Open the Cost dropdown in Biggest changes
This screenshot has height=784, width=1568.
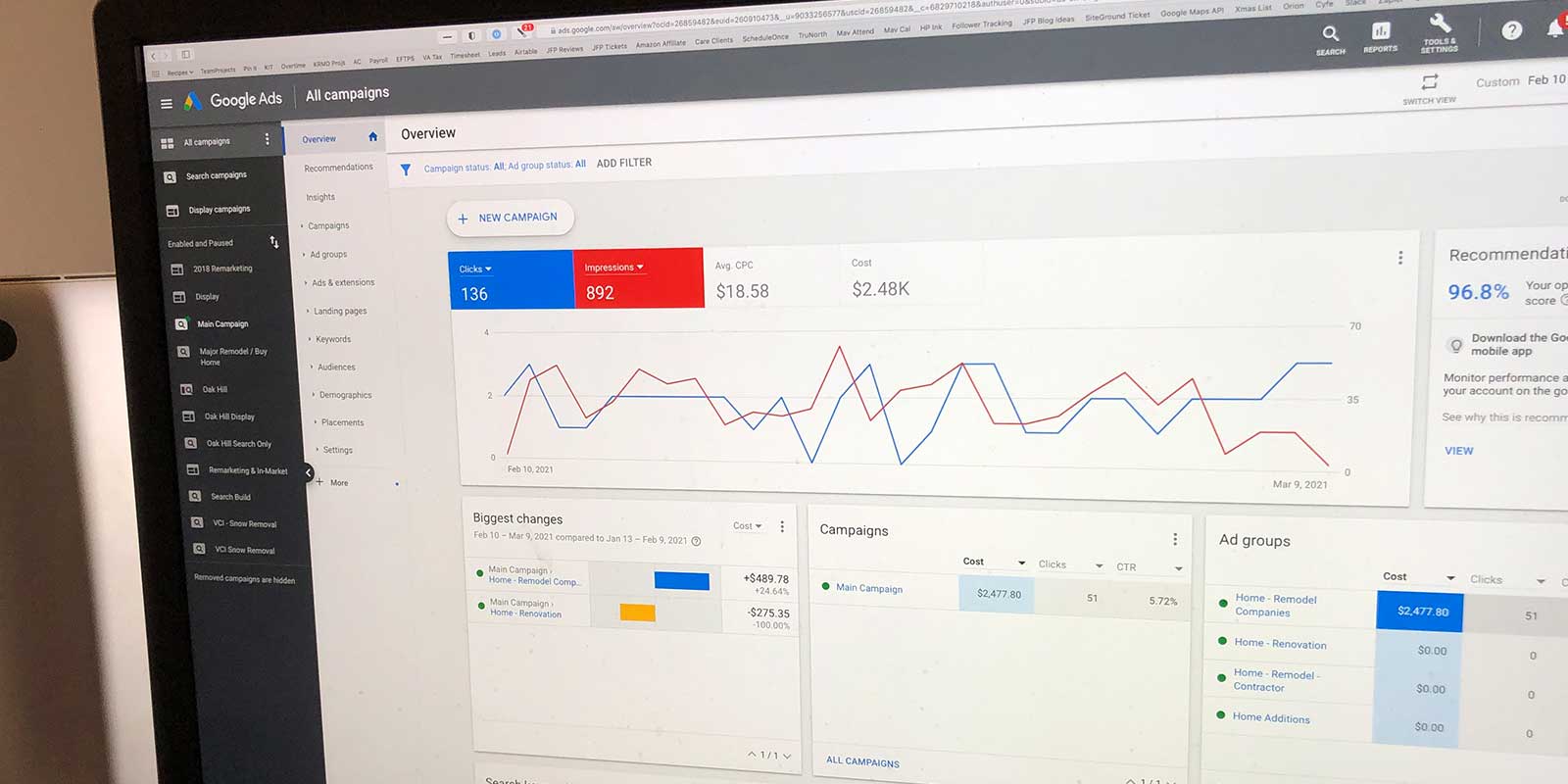[748, 526]
